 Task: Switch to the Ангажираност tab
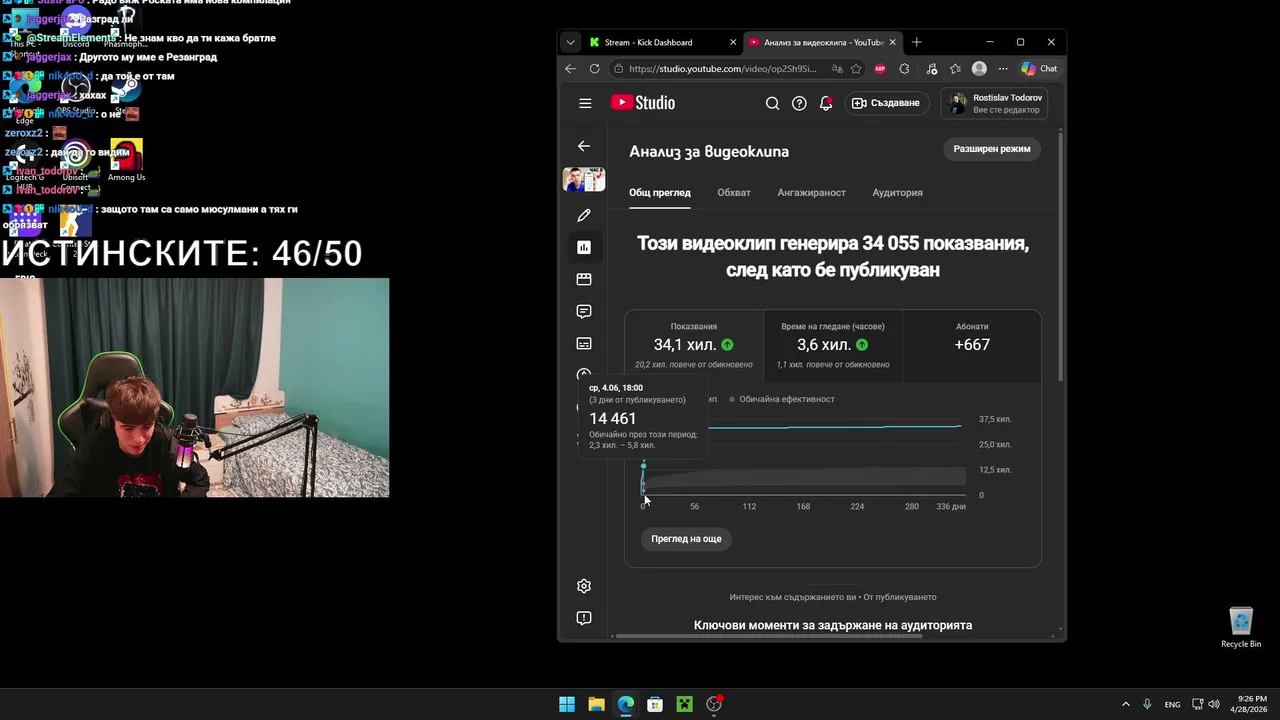[811, 192]
